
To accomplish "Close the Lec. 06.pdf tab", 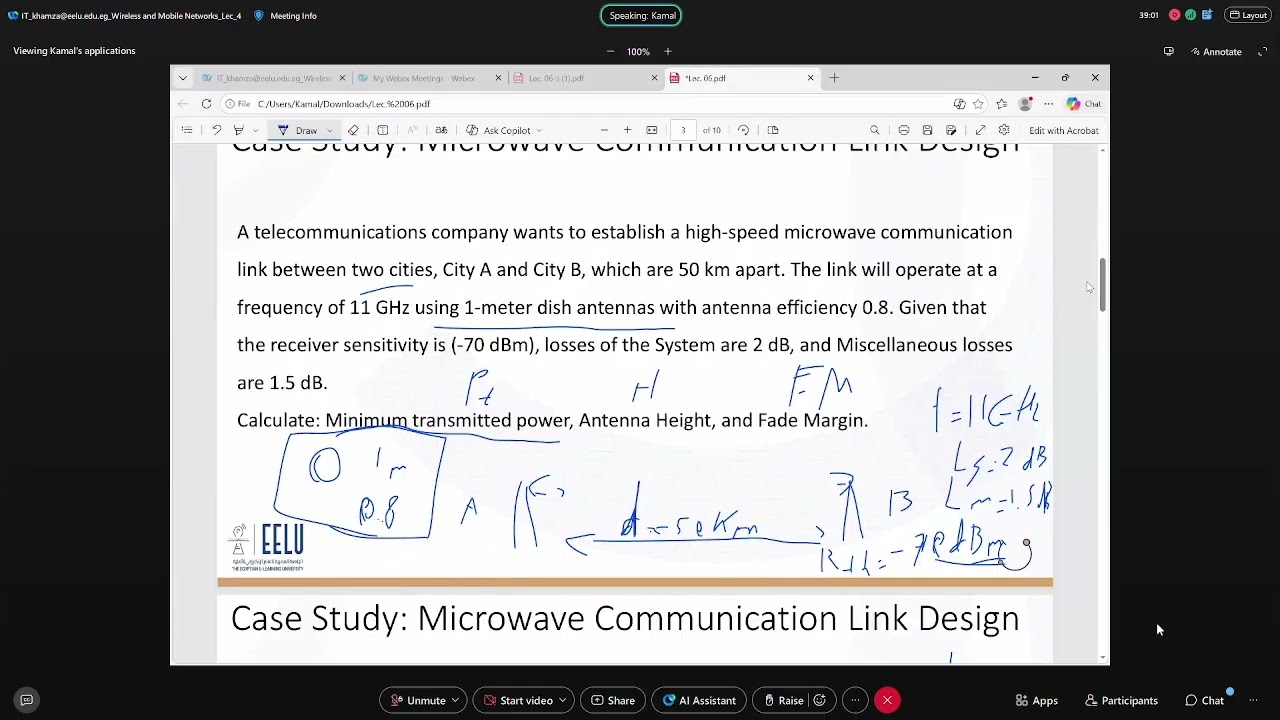I will (811, 78).
